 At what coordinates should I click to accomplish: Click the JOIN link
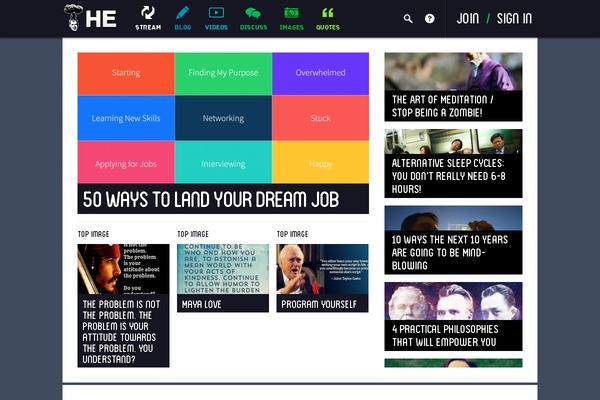(x=468, y=18)
